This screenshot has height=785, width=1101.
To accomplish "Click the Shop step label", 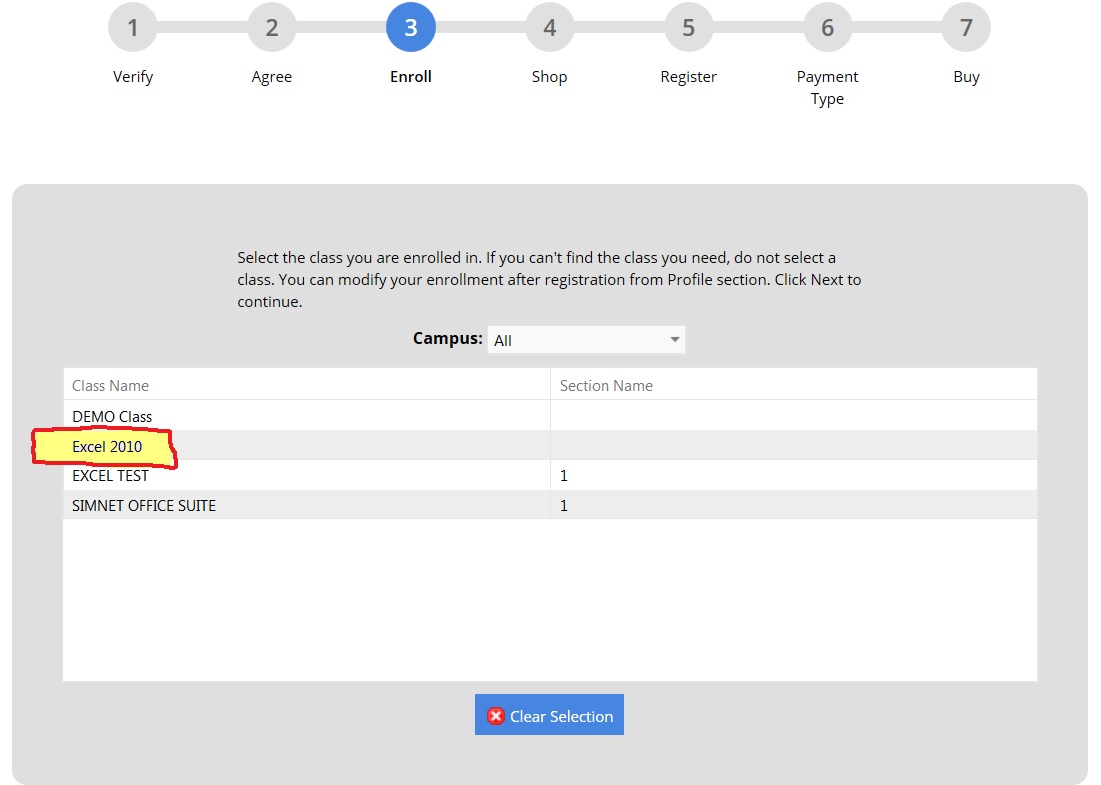I will pyautogui.click(x=549, y=77).
